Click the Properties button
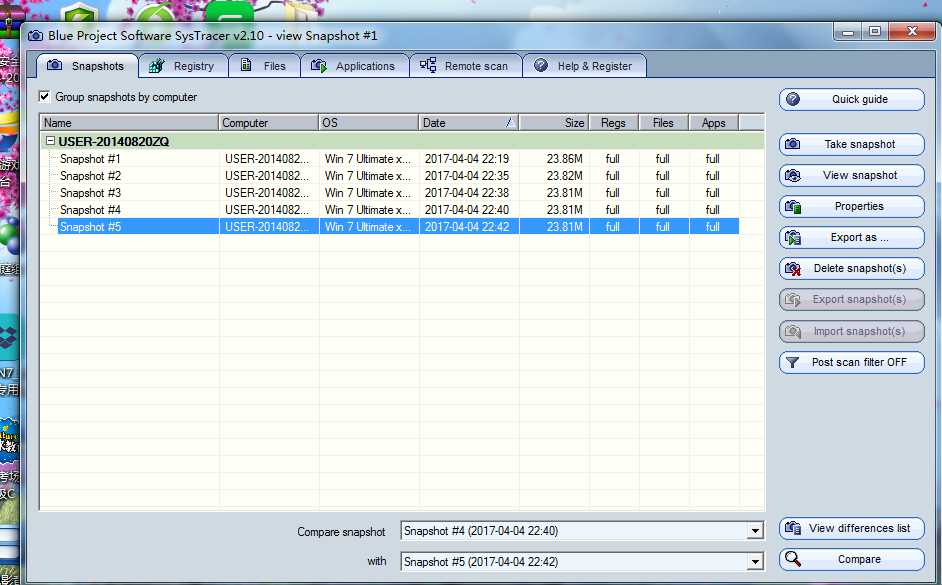The image size is (942, 585). [852, 207]
